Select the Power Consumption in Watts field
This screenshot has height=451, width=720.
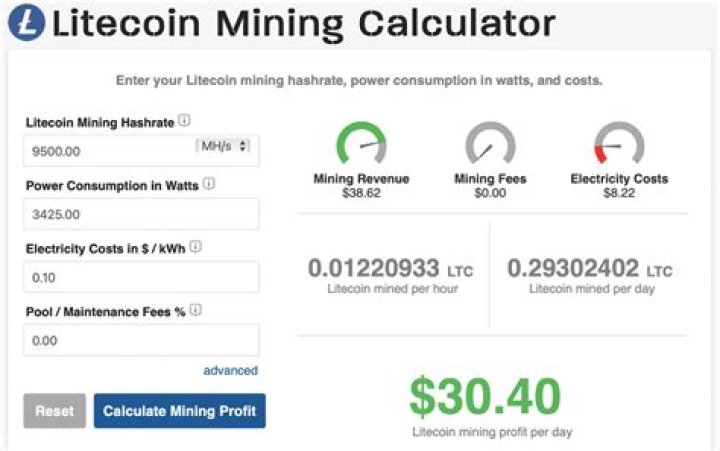click(x=141, y=213)
